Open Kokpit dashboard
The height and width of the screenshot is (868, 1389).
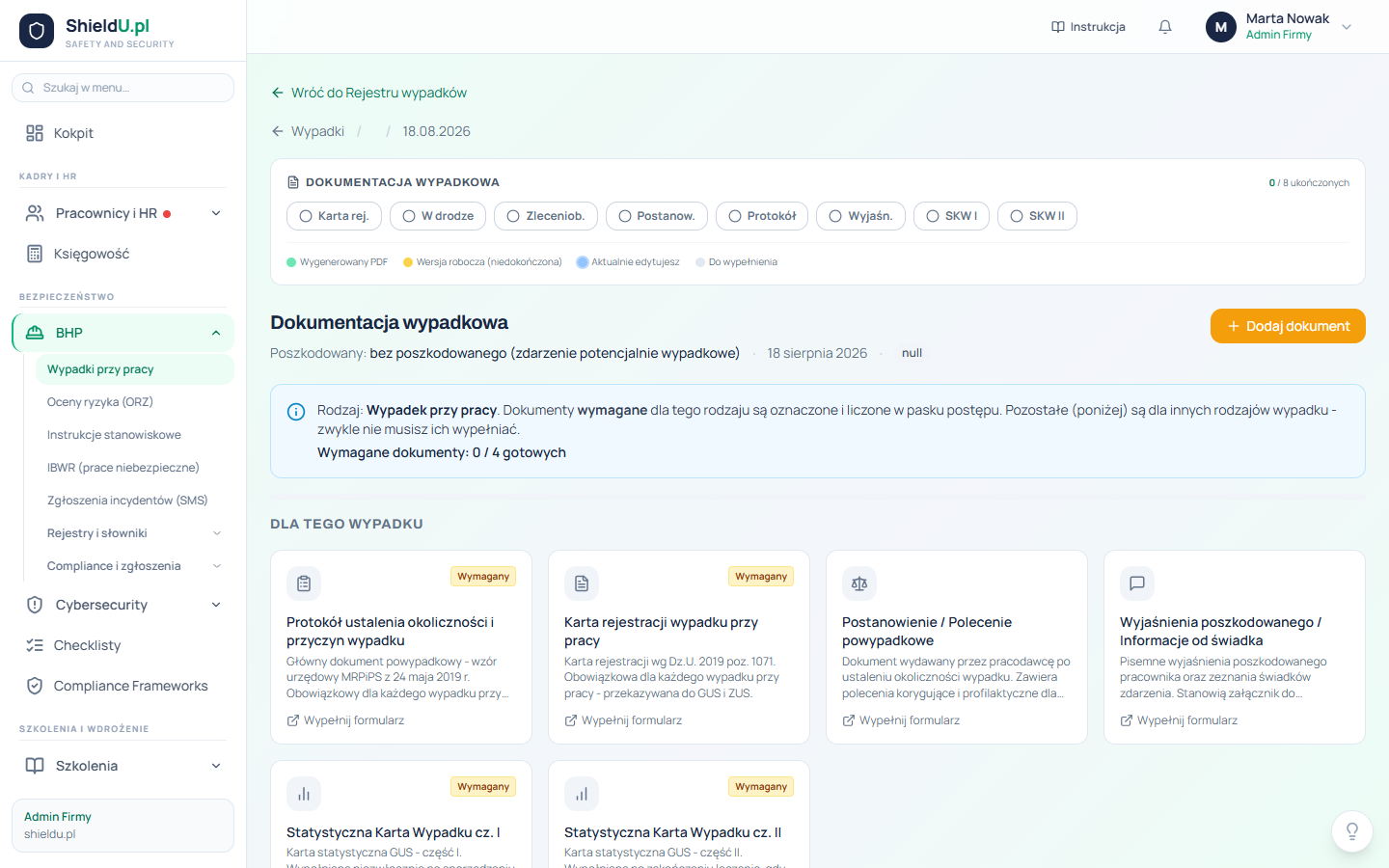(x=123, y=133)
